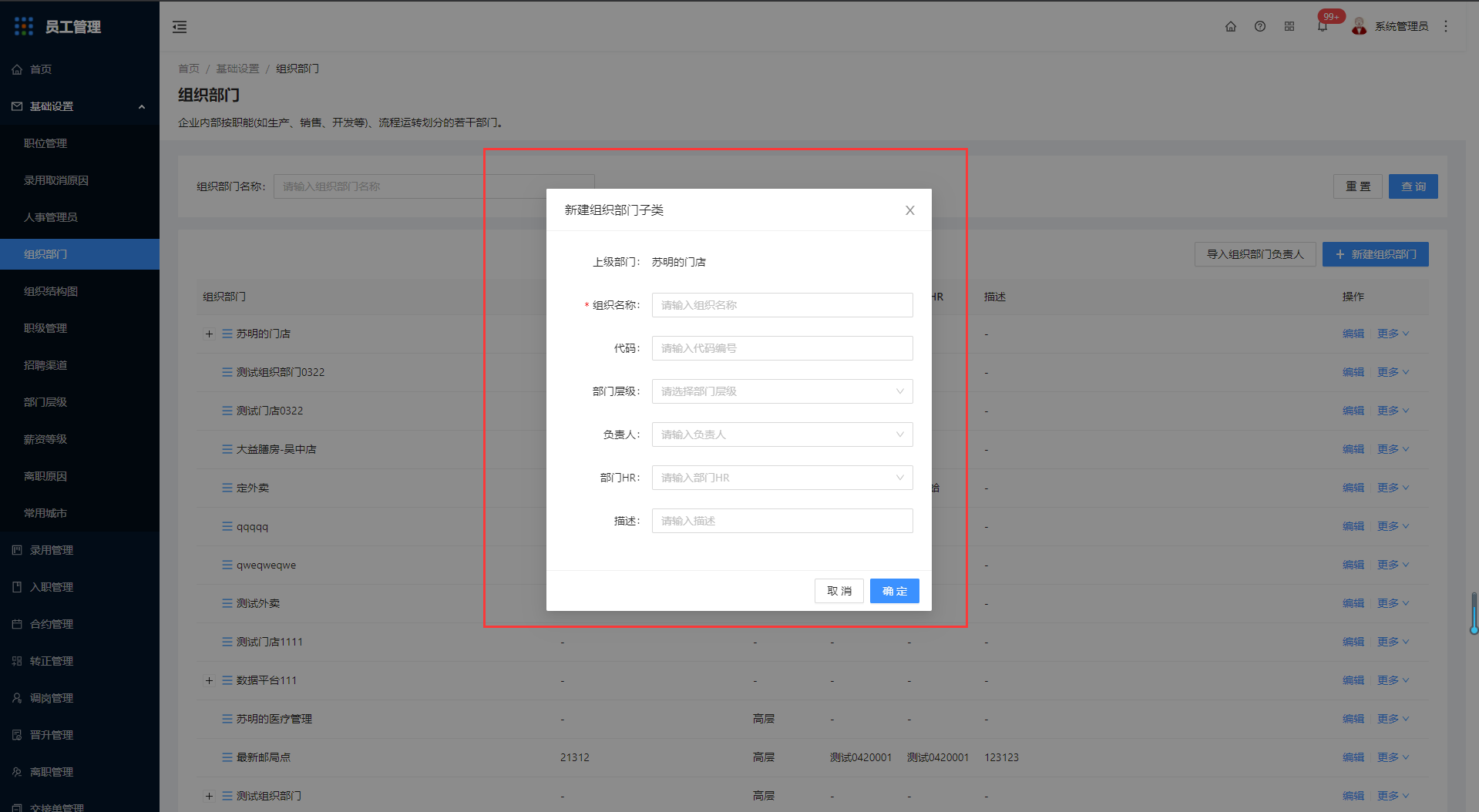1479x812 pixels.
Task: Click drag handle icon for 定外卖 row
Action: click(x=227, y=488)
